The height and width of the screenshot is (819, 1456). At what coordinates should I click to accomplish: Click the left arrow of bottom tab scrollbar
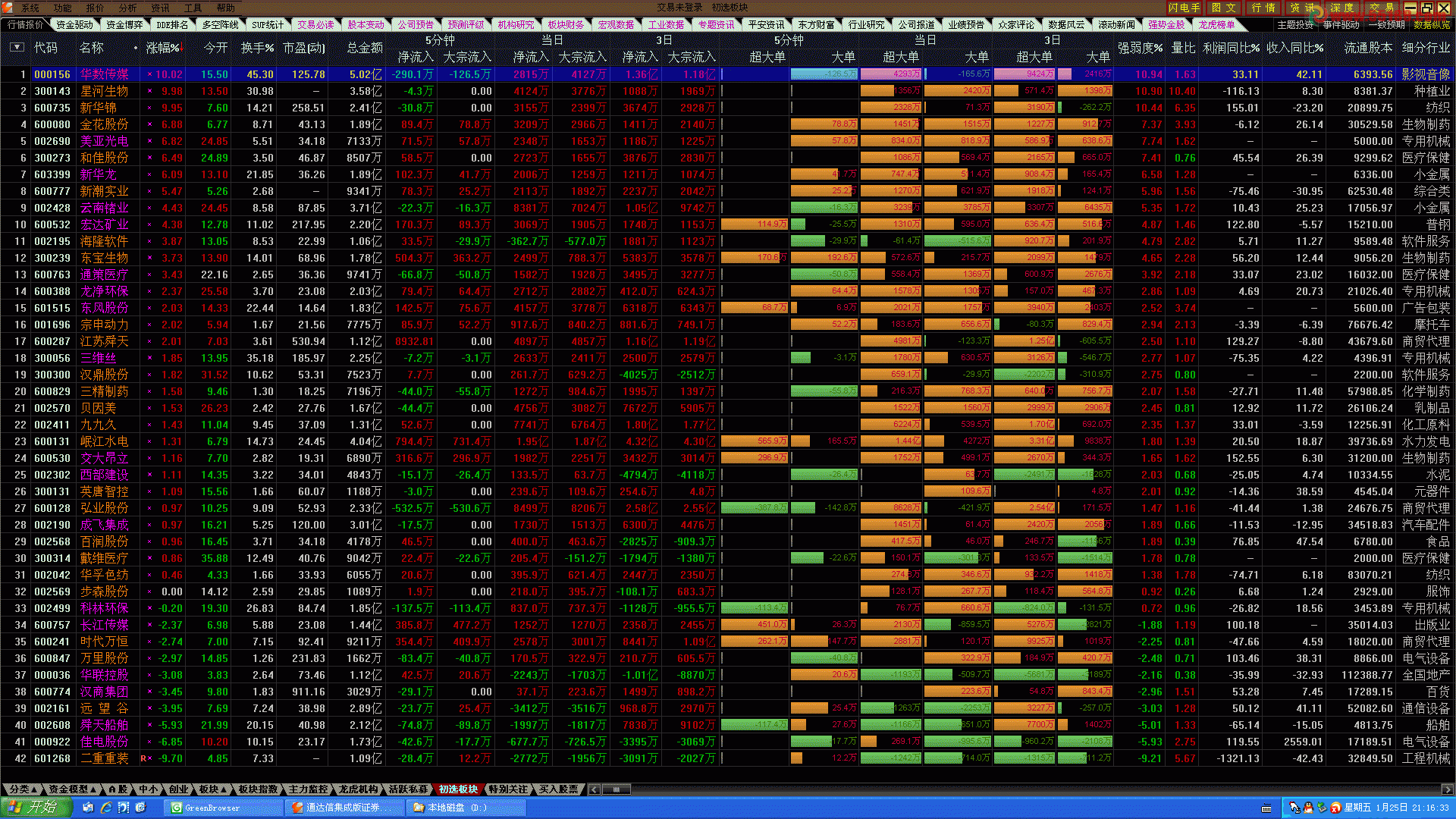coord(595,789)
